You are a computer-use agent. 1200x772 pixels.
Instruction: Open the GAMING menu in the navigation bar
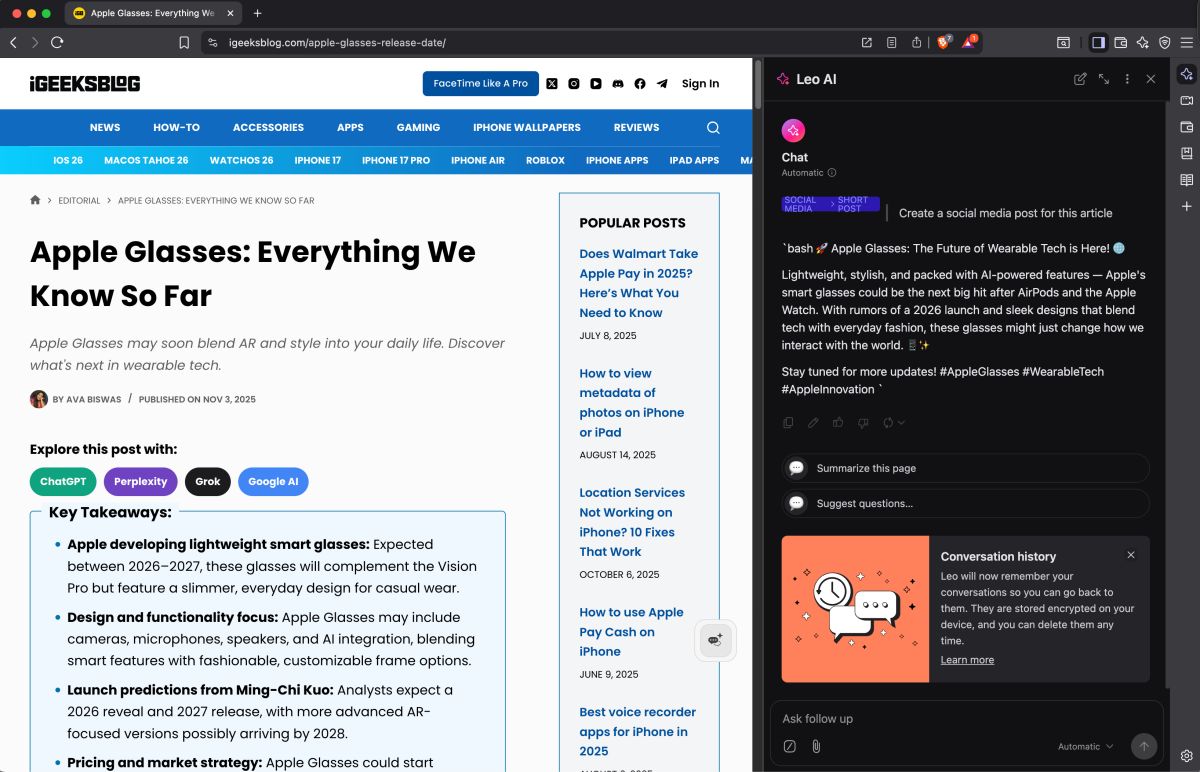[x=418, y=128]
